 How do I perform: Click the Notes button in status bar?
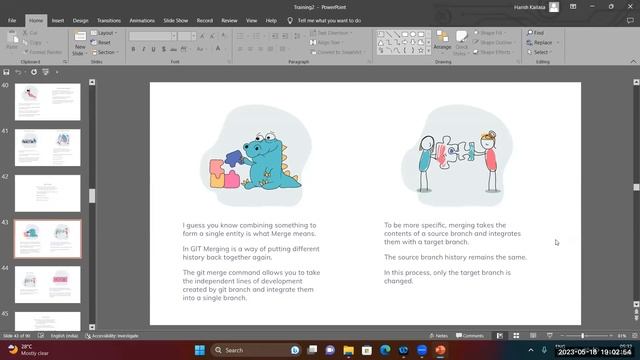point(439,336)
